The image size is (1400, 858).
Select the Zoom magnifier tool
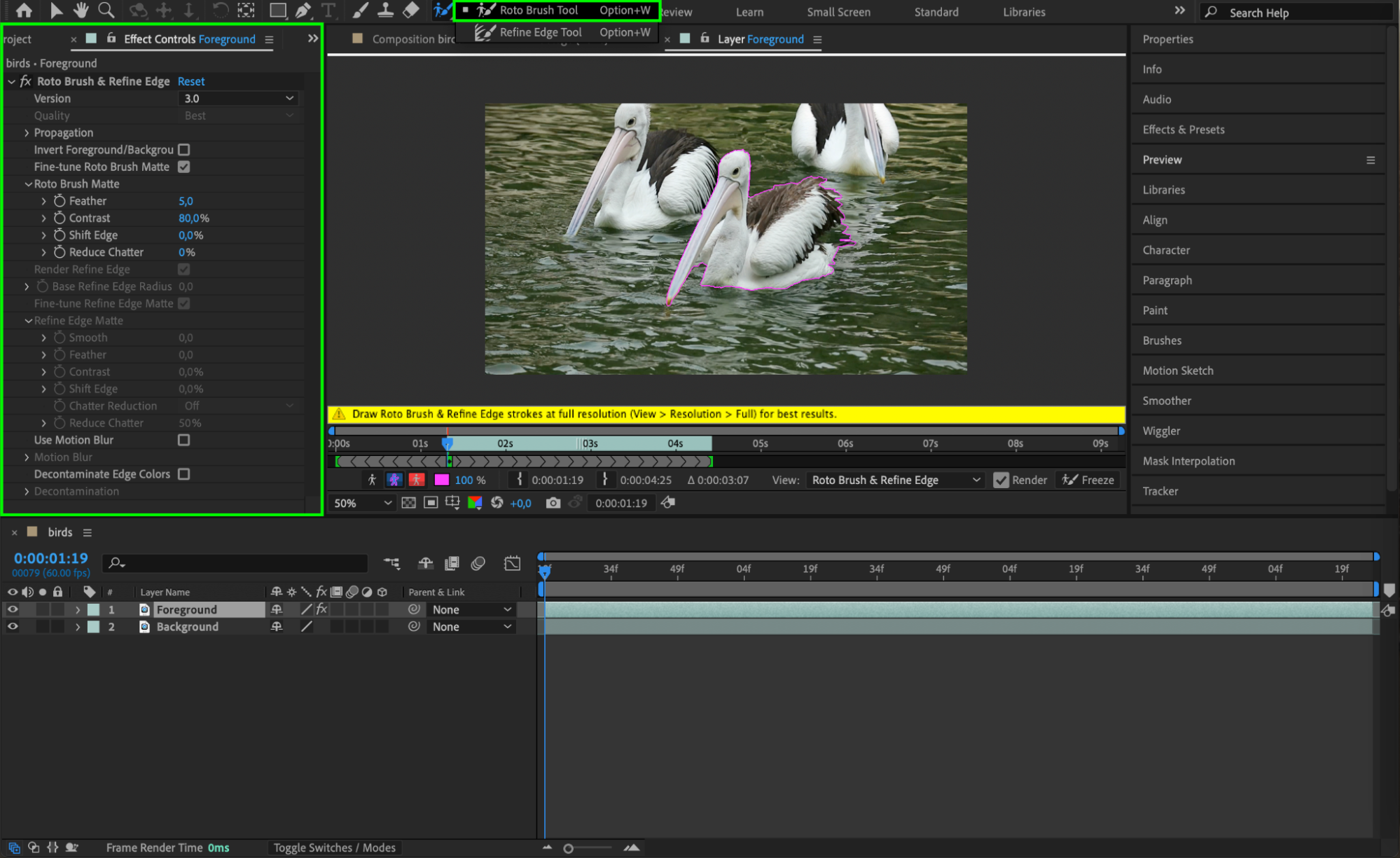[x=106, y=11]
